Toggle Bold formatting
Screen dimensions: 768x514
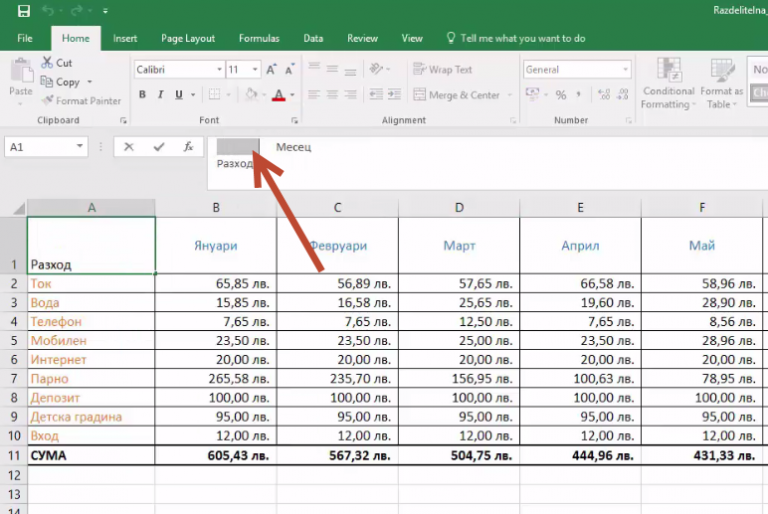[x=143, y=95]
